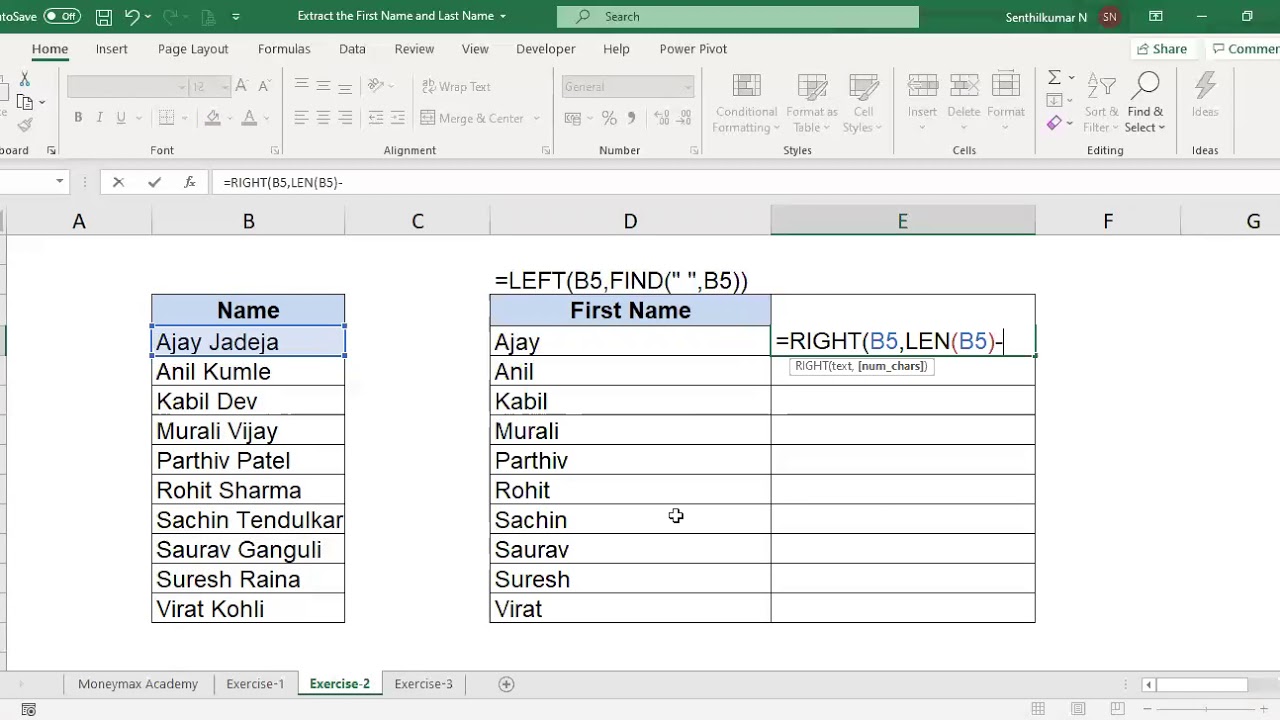Toggle Underline formatting
Screen dimensions: 1280x720
(x=121, y=118)
